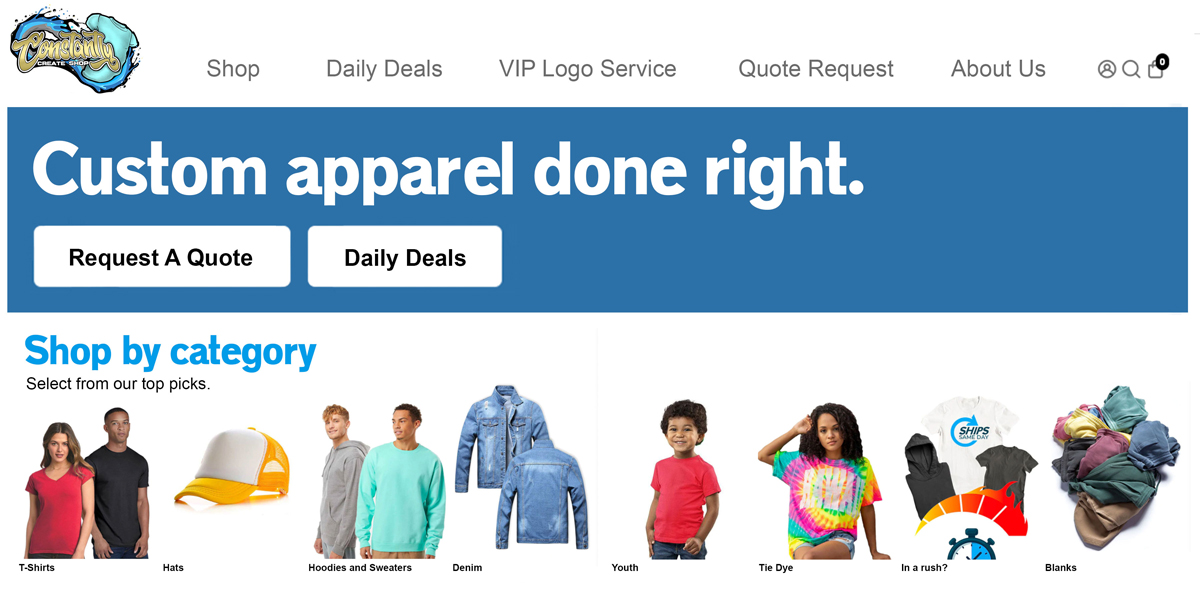Choose the Tie Dye shirt image
Screen dimensions: 1200x592
pos(821,481)
